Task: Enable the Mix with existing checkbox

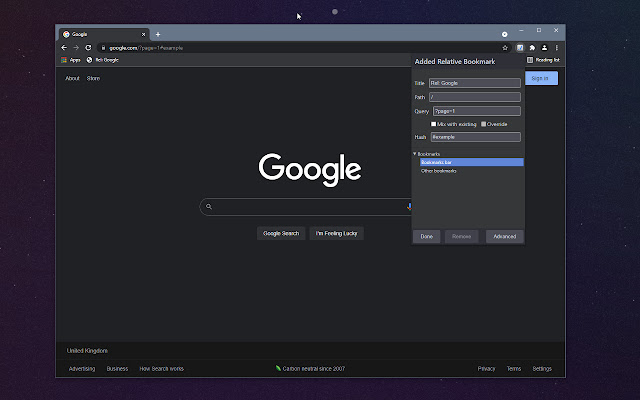Action: [433, 124]
